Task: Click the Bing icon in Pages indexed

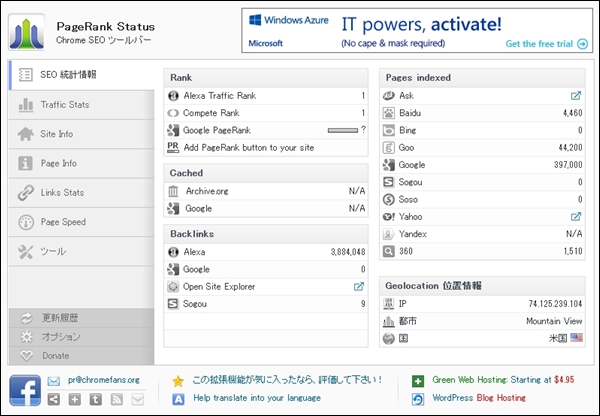Action: pos(388,131)
